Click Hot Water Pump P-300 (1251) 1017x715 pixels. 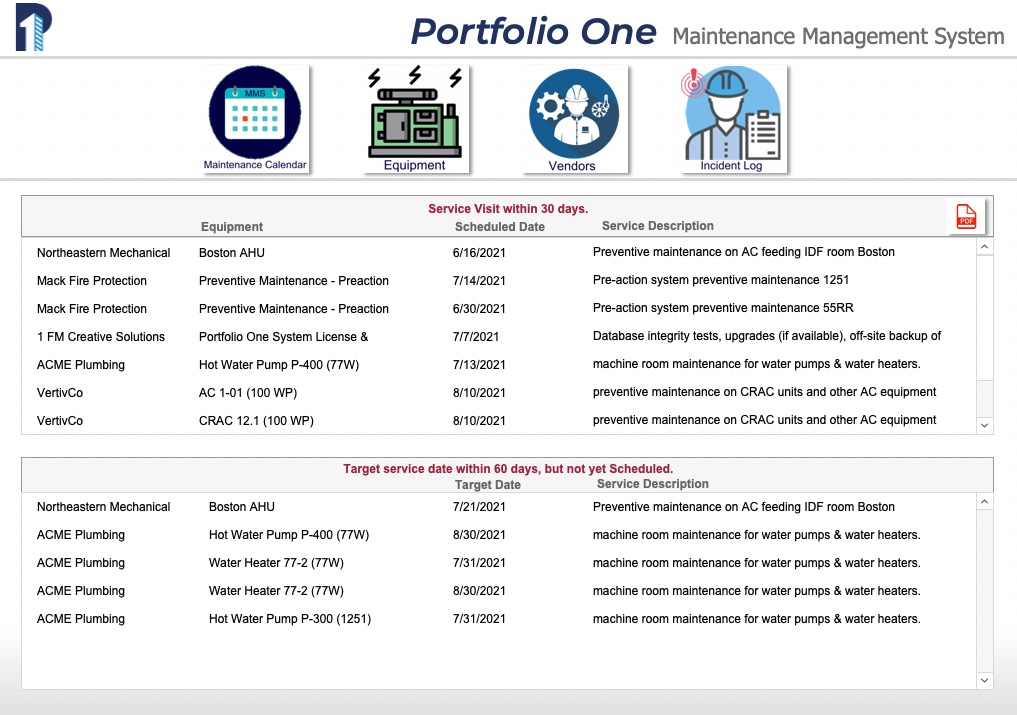tap(290, 618)
